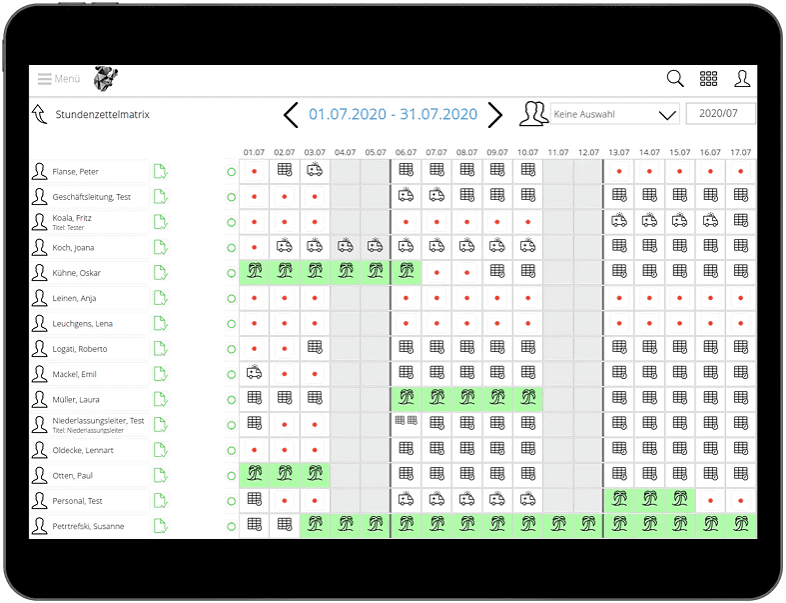Open document icon for Otten, Paul
The height and width of the screenshot is (603, 786).
pyautogui.click(x=160, y=475)
